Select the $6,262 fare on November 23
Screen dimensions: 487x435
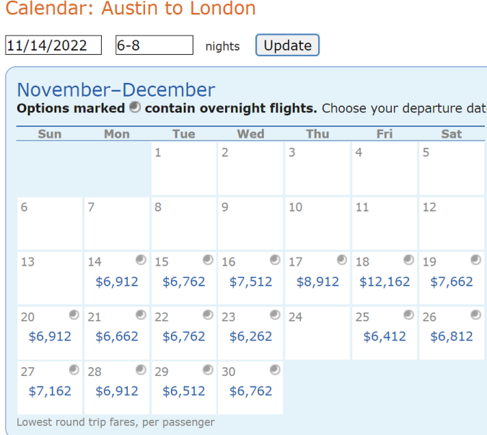coord(251,336)
